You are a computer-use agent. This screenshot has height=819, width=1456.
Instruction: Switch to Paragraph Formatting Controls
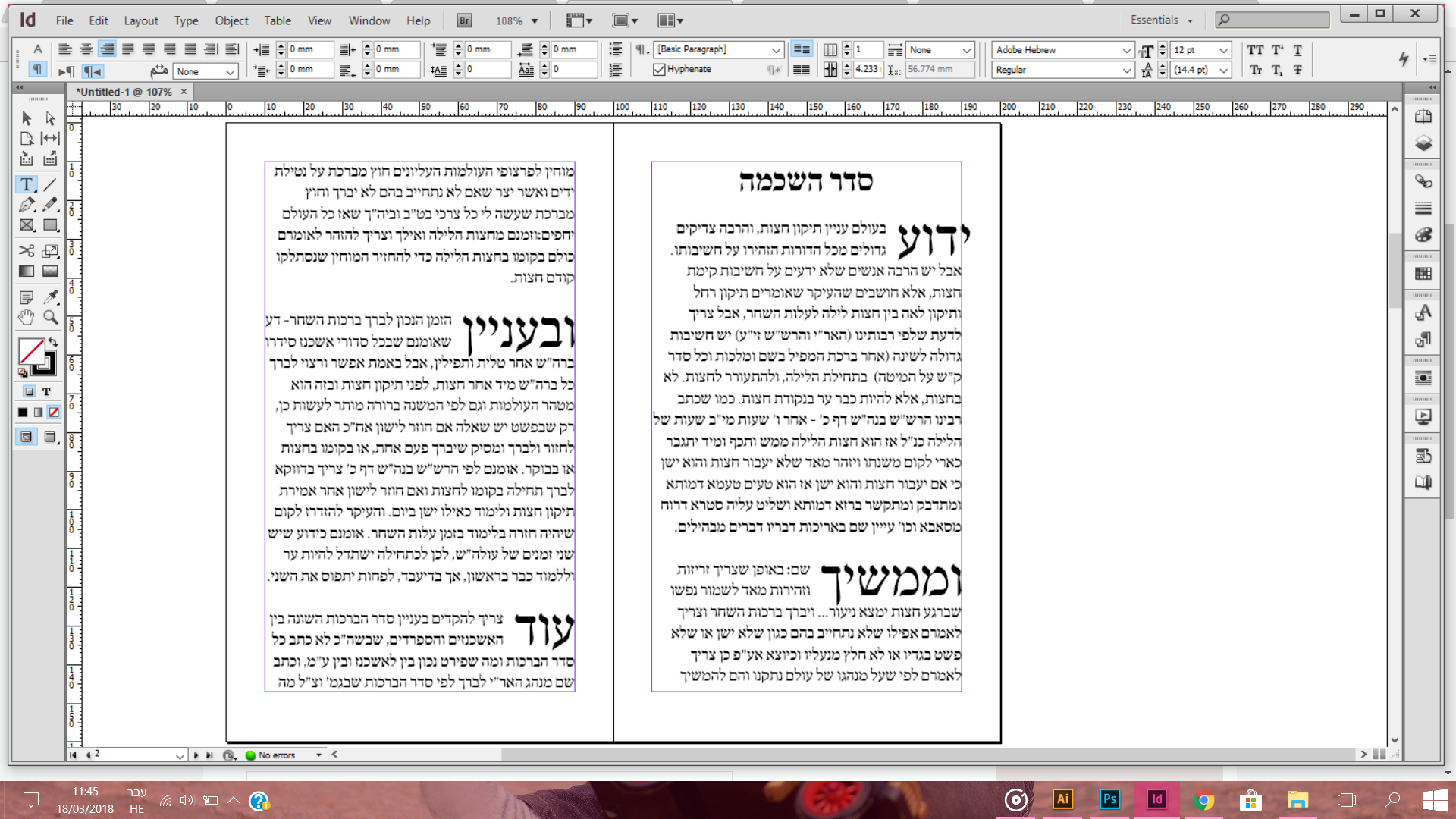[x=37, y=69]
